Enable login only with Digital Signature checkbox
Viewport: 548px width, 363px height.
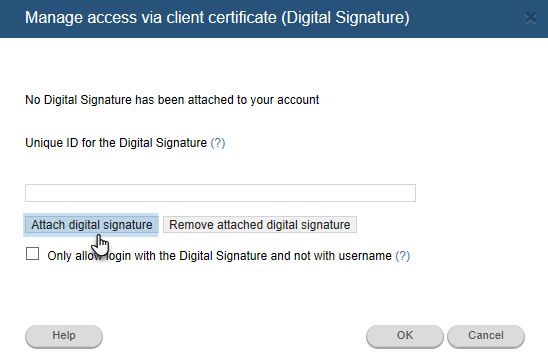click(33, 254)
